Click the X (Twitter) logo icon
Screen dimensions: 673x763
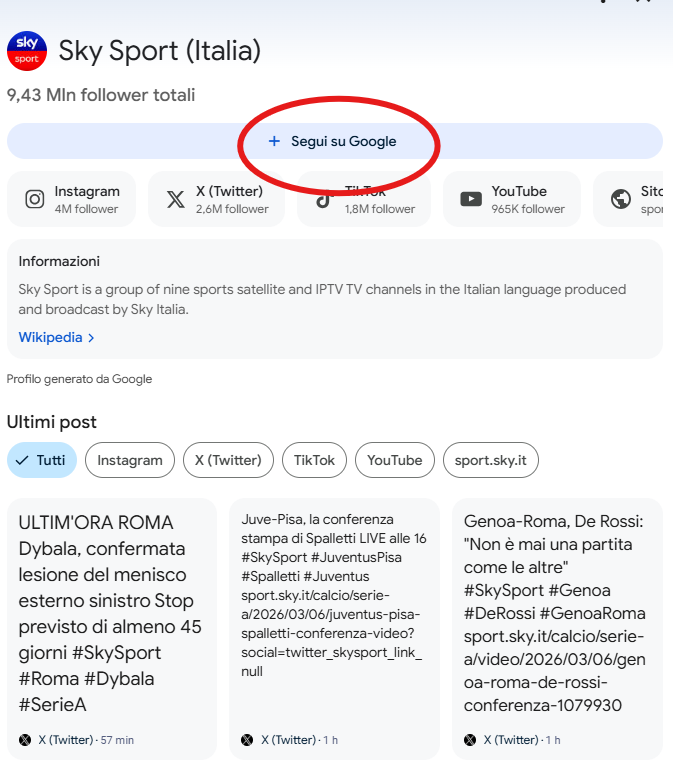(x=176, y=199)
